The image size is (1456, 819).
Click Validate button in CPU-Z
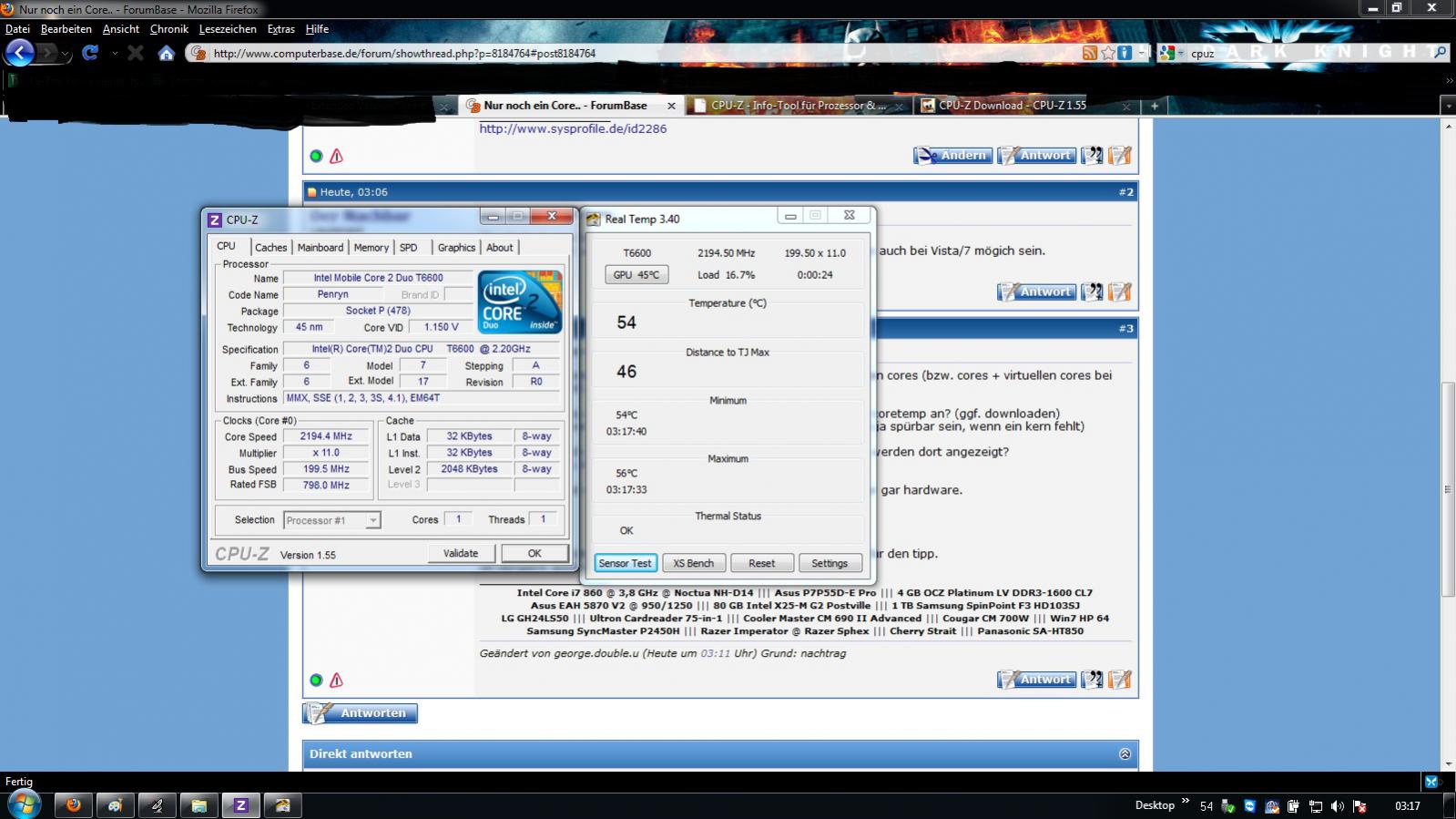(x=461, y=553)
